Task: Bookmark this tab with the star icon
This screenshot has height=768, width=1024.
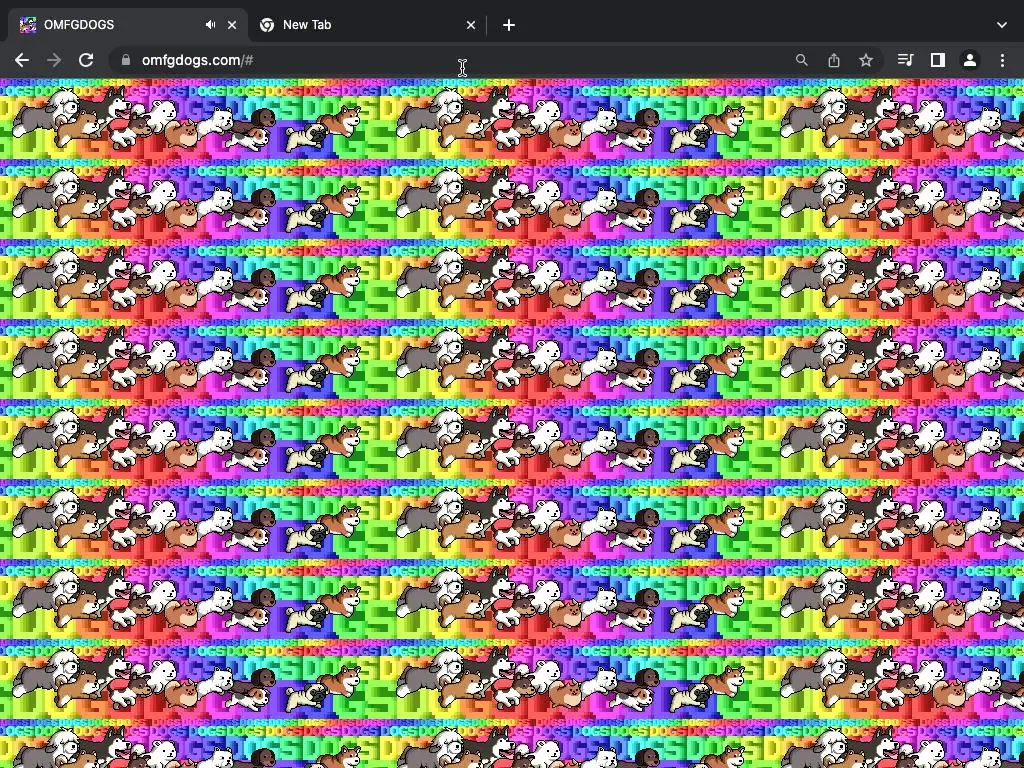Action: 866,60
